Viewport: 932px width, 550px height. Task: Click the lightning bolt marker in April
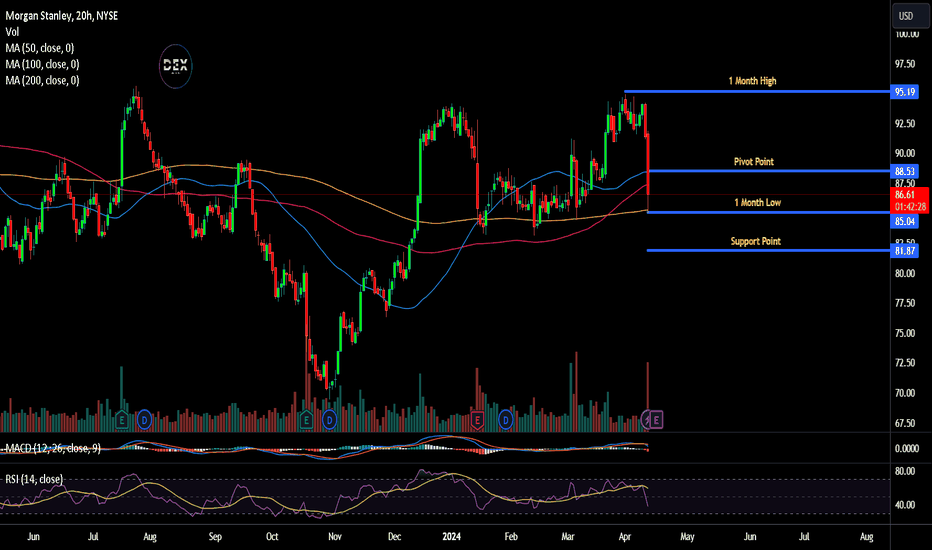click(x=646, y=420)
